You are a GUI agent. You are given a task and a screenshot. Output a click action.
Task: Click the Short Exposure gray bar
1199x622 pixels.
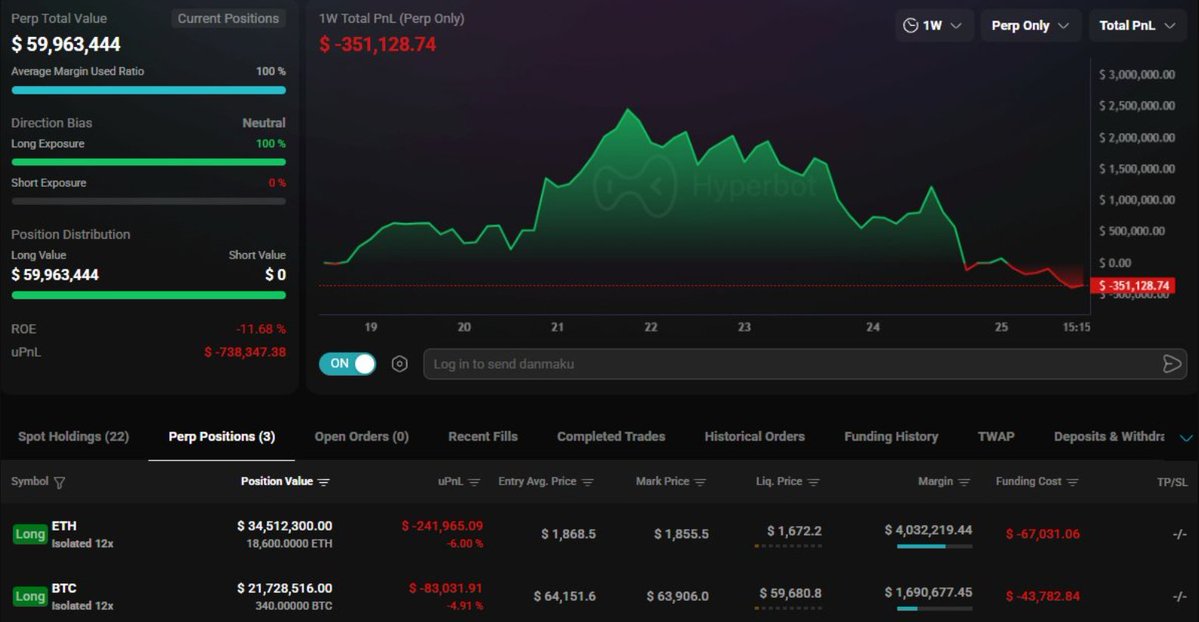(x=148, y=201)
